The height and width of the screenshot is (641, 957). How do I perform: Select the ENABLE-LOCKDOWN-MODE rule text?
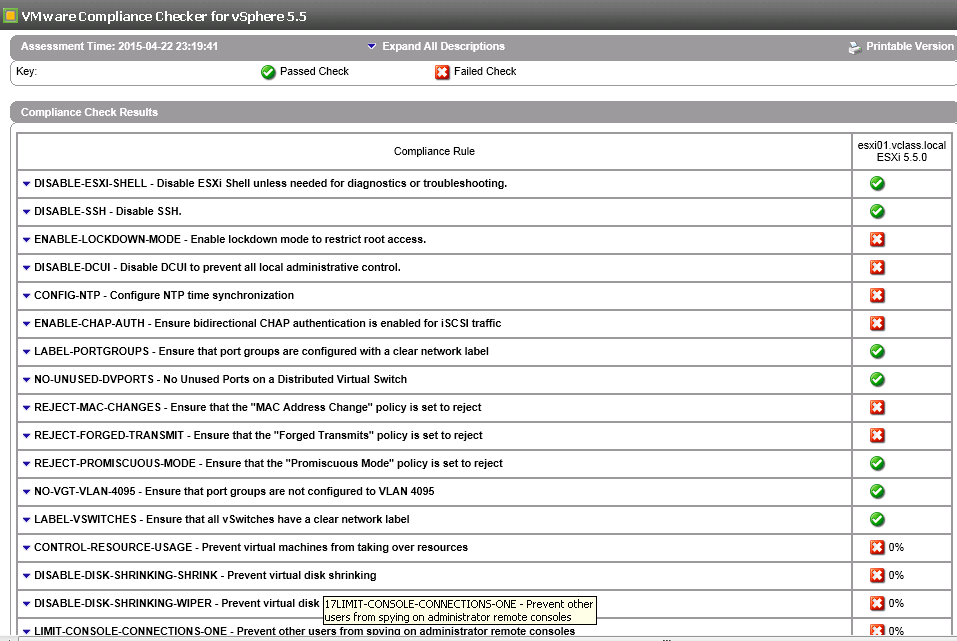pos(230,239)
